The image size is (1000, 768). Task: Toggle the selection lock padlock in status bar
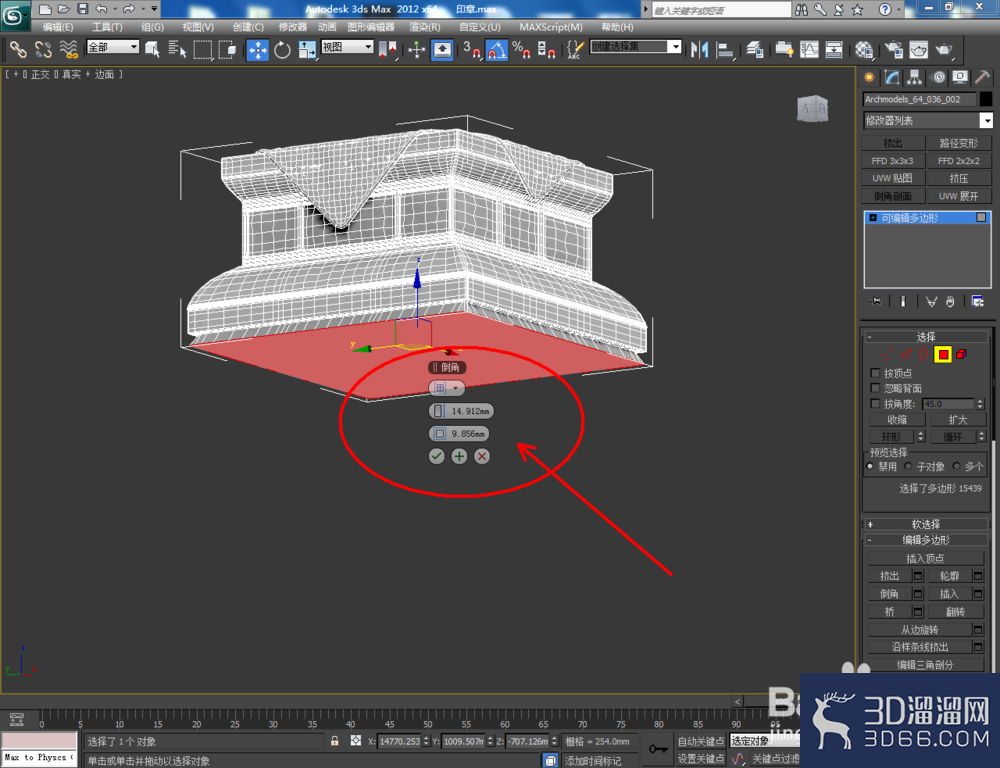point(335,741)
